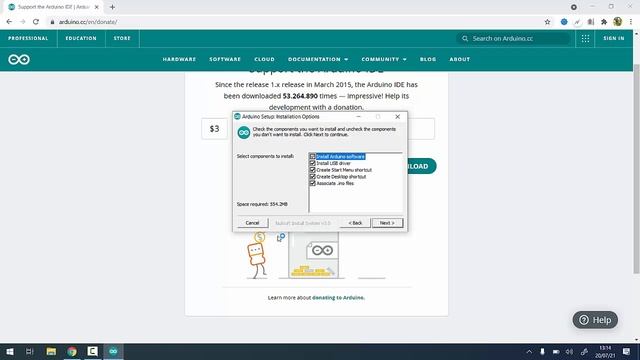Open the Software menu item
Image resolution: width=640 pixels, height=360 pixels.
(x=225, y=60)
